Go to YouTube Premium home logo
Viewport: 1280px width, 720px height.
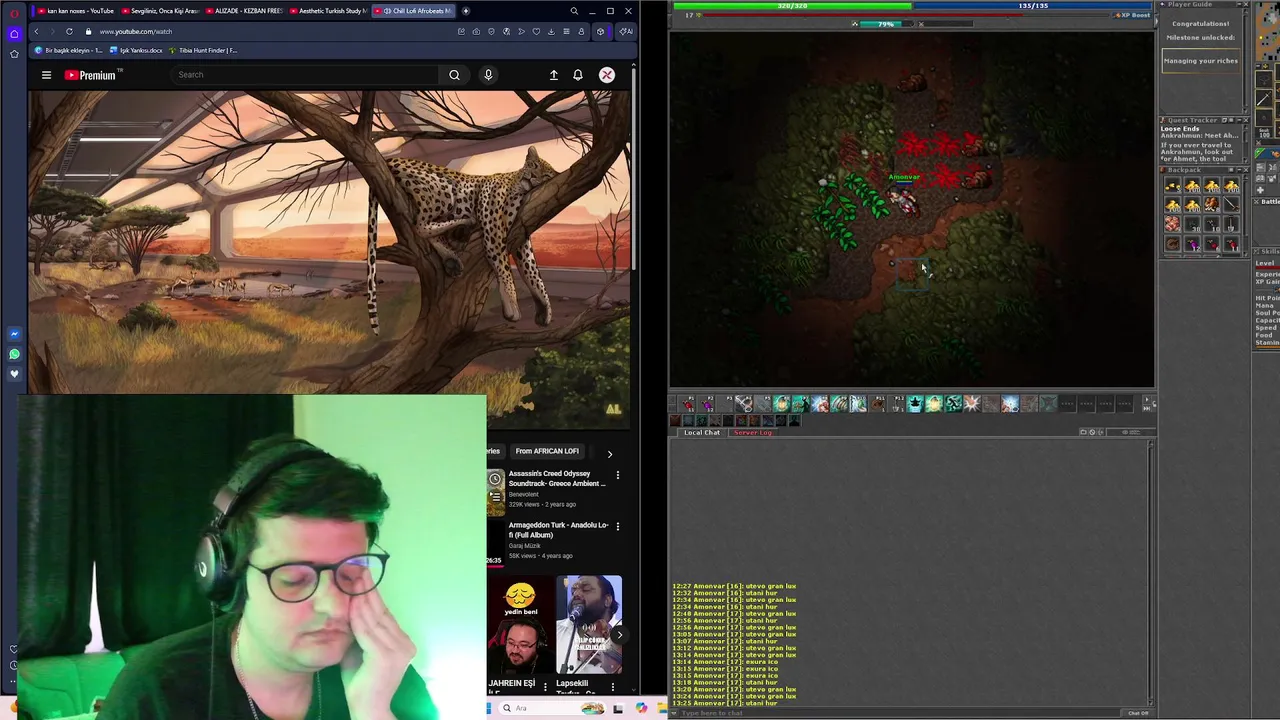coord(93,75)
